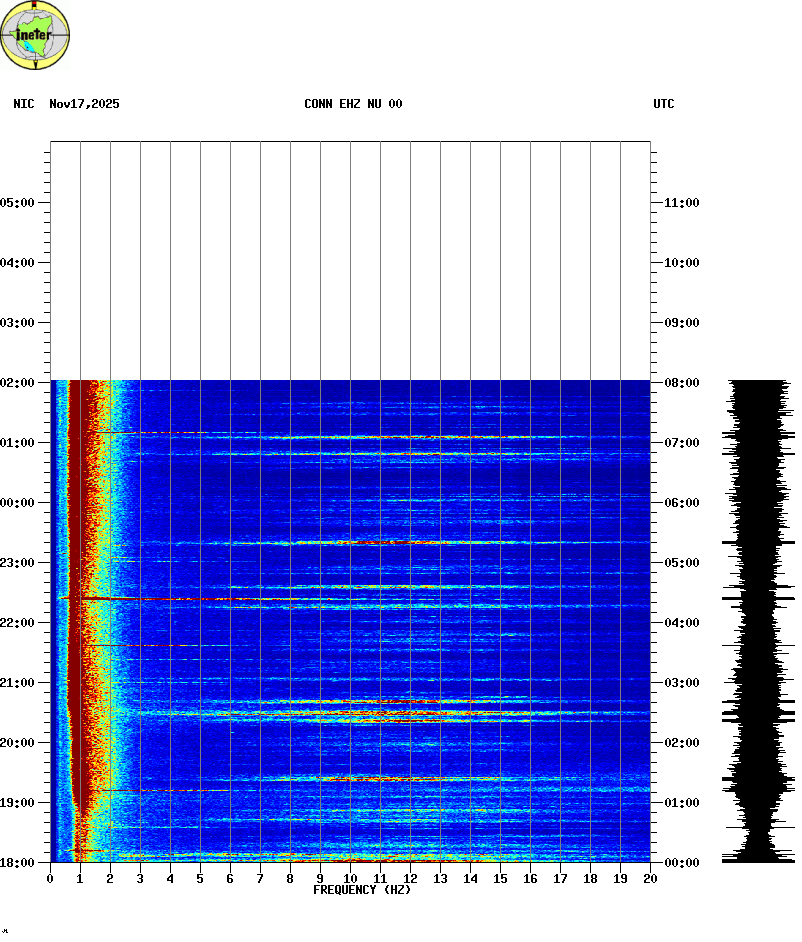This screenshot has height=942, width=802.
Task: Click the 10 tick on the frequency axis
Action: click(350, 878)
